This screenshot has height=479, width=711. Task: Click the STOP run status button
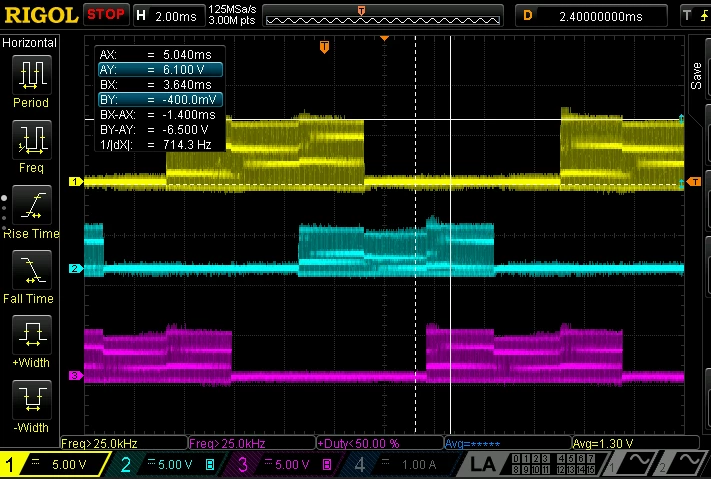coord(106,15)
